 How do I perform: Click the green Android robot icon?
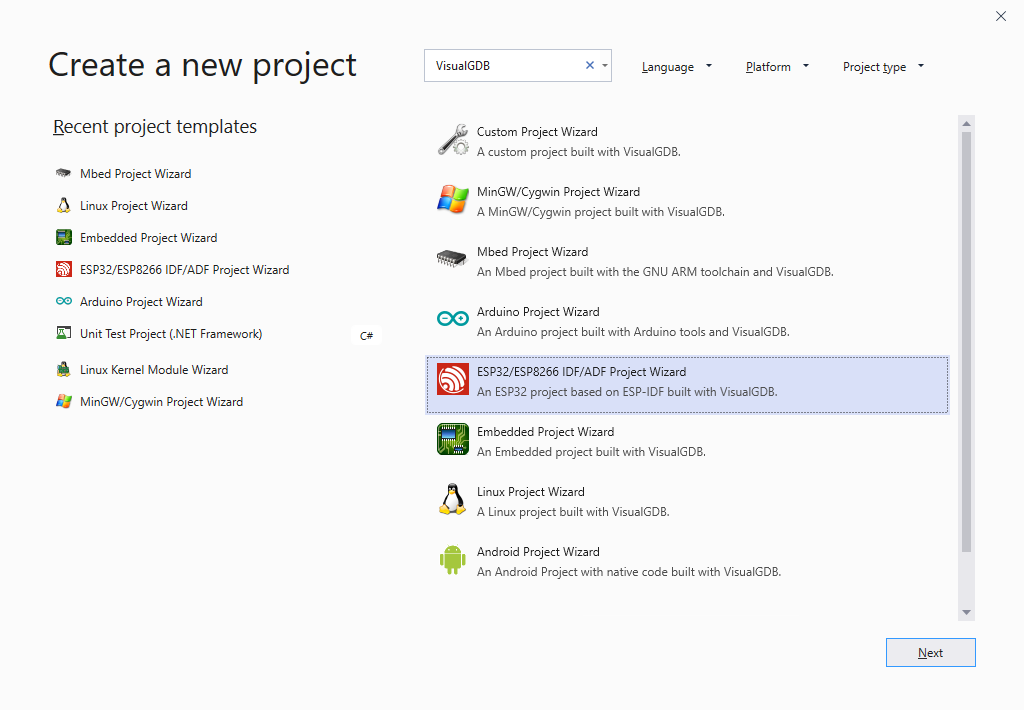453,560
